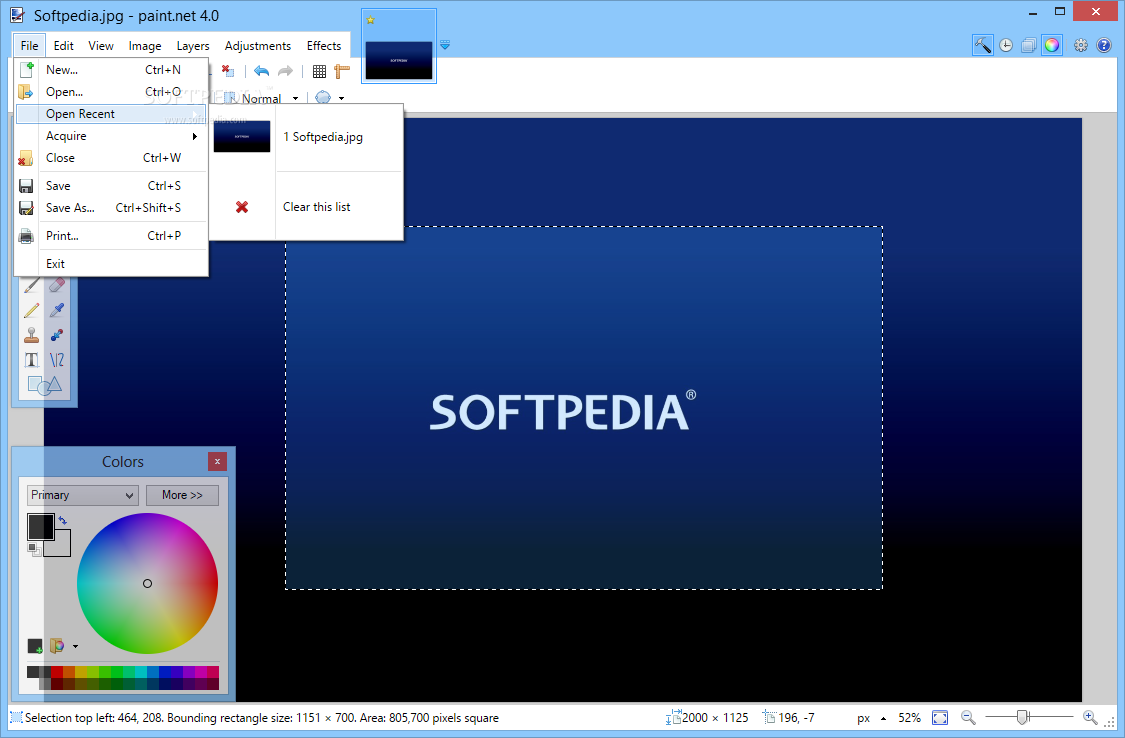Viewport: 1125px width, 738px height.
Task: Swap primary and secondary colors arrow
Action: pos(62,520)
